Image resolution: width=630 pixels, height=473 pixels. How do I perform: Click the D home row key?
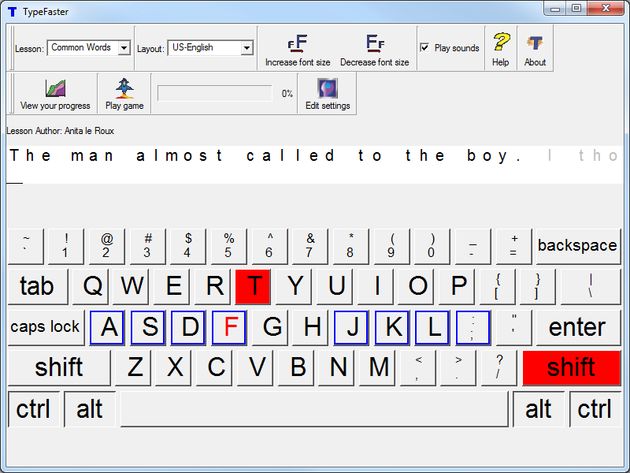coord(189,327)
